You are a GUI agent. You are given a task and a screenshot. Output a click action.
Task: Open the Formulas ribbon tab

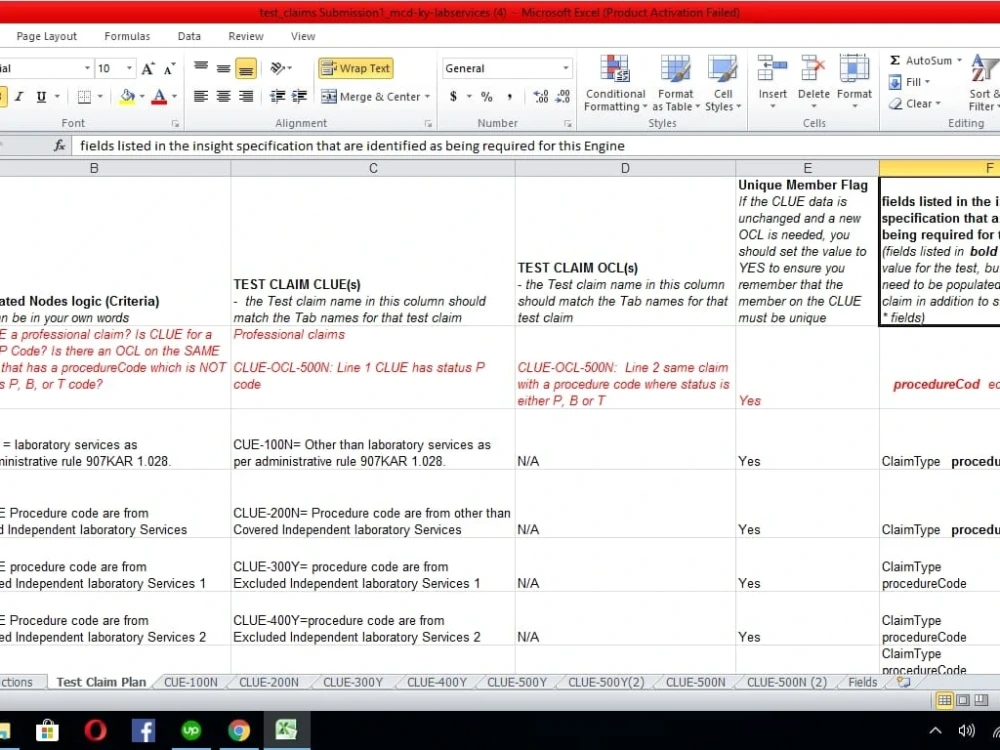[127, 36]
